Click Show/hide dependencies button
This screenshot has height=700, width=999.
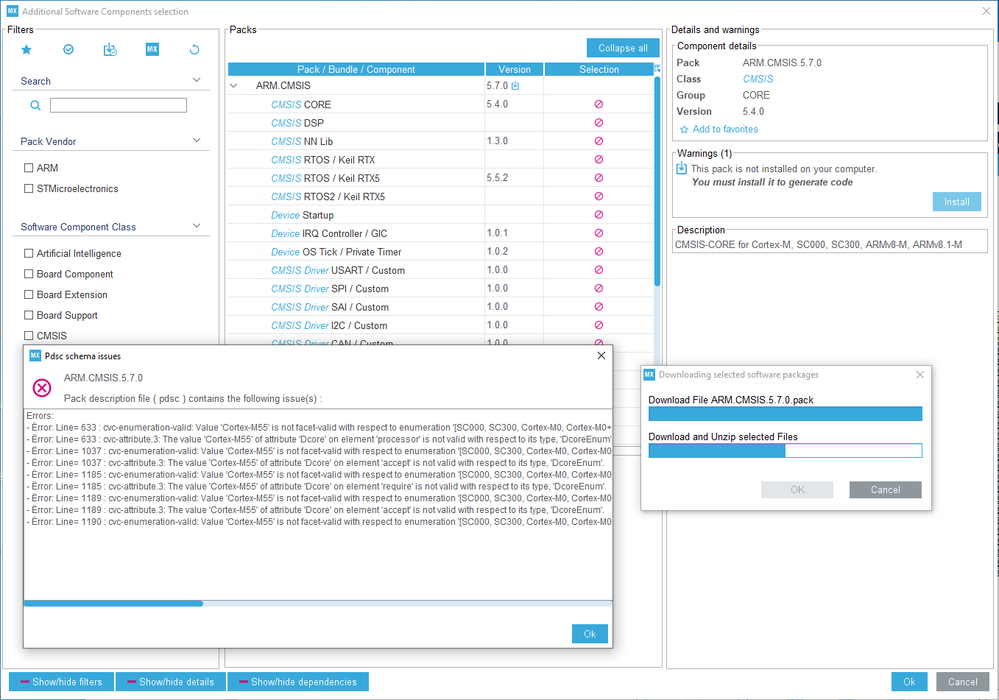click(x=298, y=682)
